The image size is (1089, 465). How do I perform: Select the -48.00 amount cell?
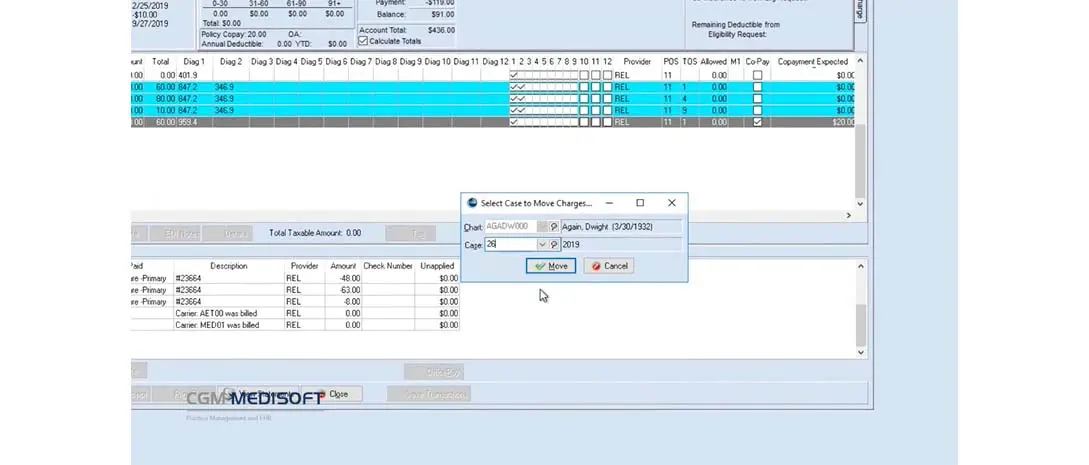(343, 278)
